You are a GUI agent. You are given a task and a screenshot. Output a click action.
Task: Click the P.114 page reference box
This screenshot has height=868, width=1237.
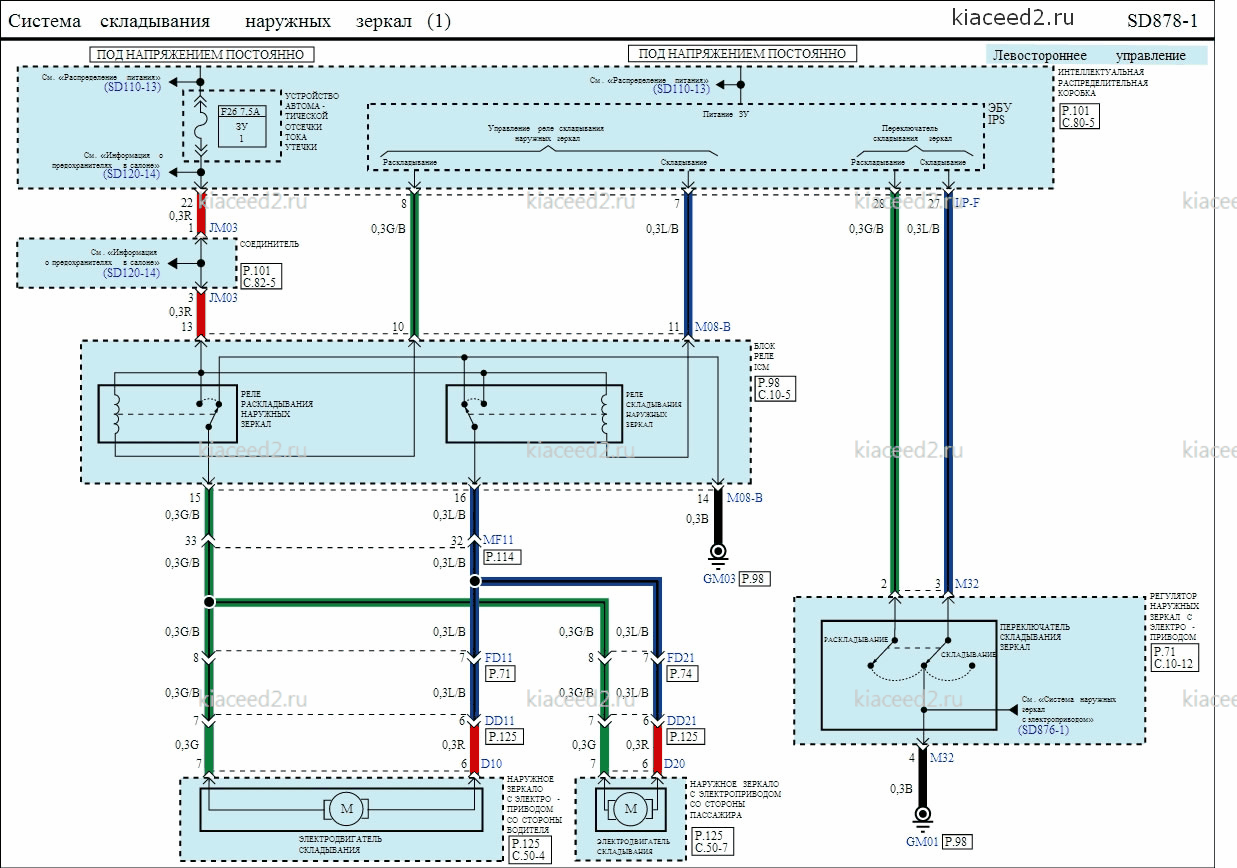click(x=502, y=557)
